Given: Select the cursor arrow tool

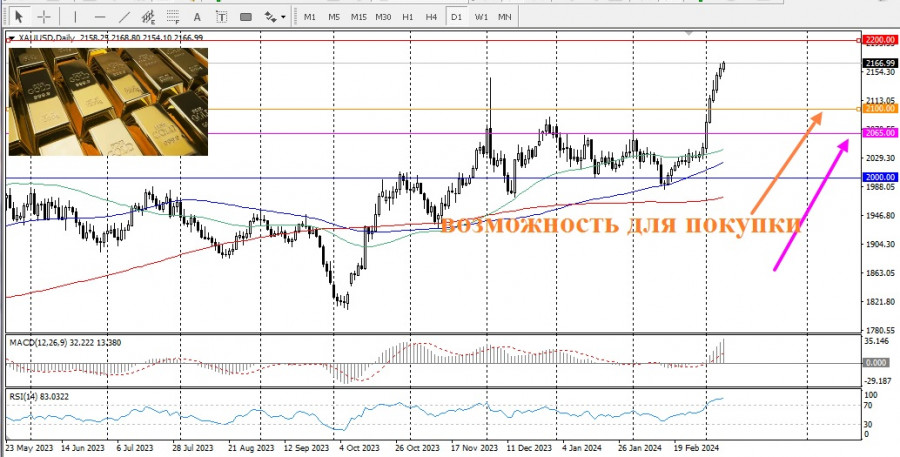Looking at the screenshot, I should tap(18, 17).
